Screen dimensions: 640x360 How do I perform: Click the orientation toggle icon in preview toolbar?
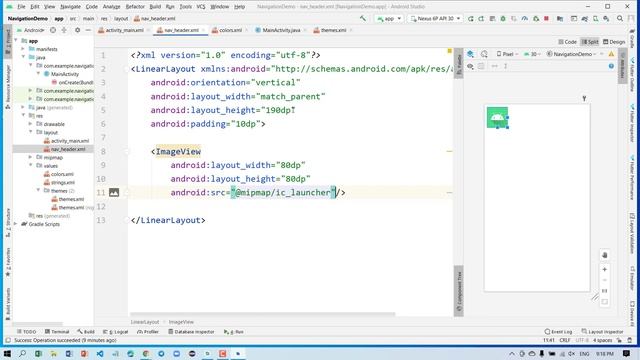click(x=484, y=54)
